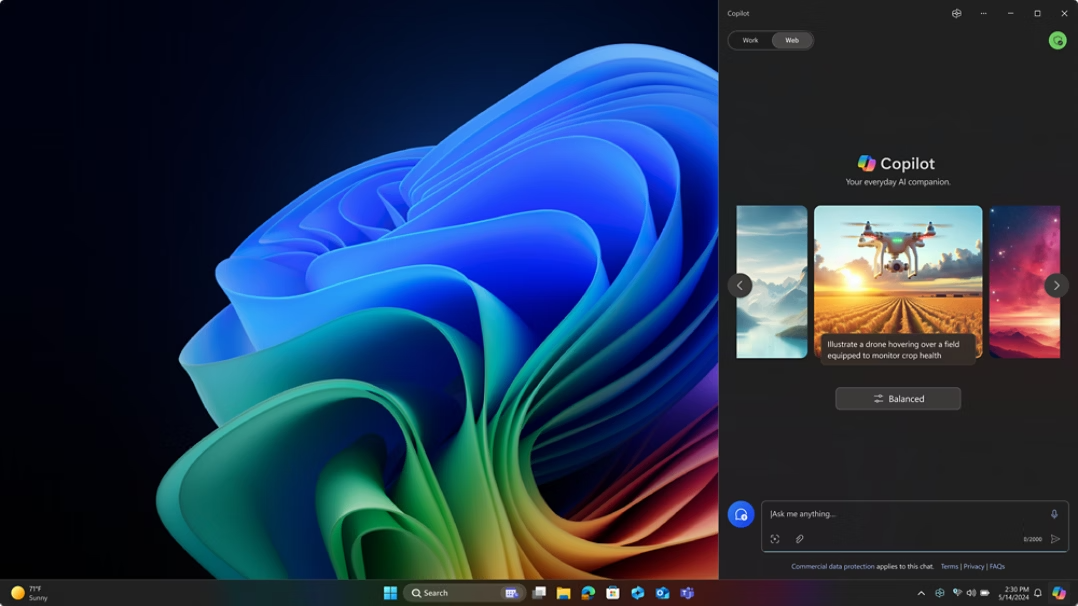The height and width of the screenshot is (606, 1078).
Task: Select the mountain lake suggestion thumbnail
Action: [x=771, y=282]
